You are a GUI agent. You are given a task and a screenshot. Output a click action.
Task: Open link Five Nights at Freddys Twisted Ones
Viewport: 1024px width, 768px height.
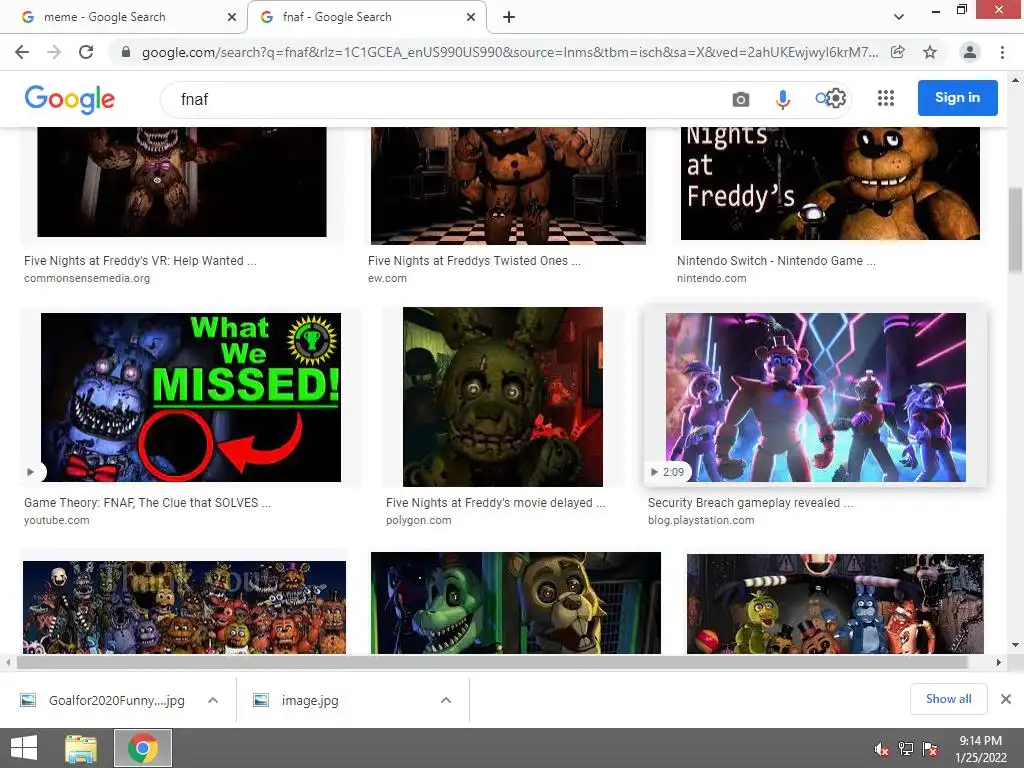pos(474,261)
